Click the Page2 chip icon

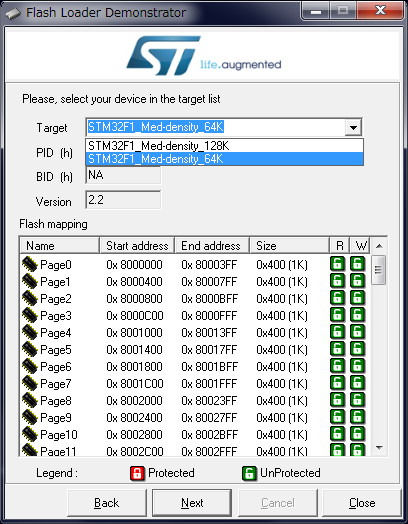30,298
